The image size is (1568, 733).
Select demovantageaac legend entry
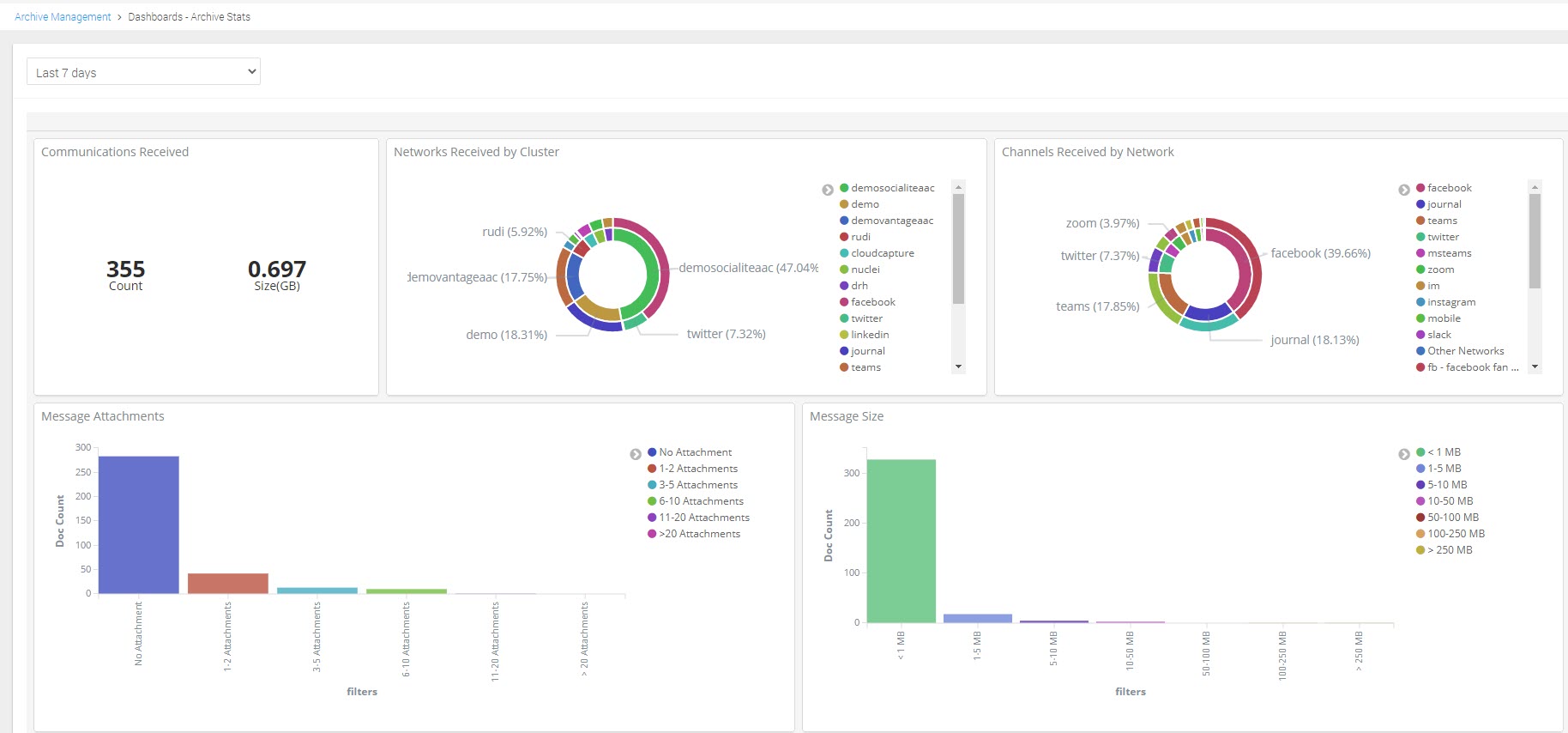886,221
